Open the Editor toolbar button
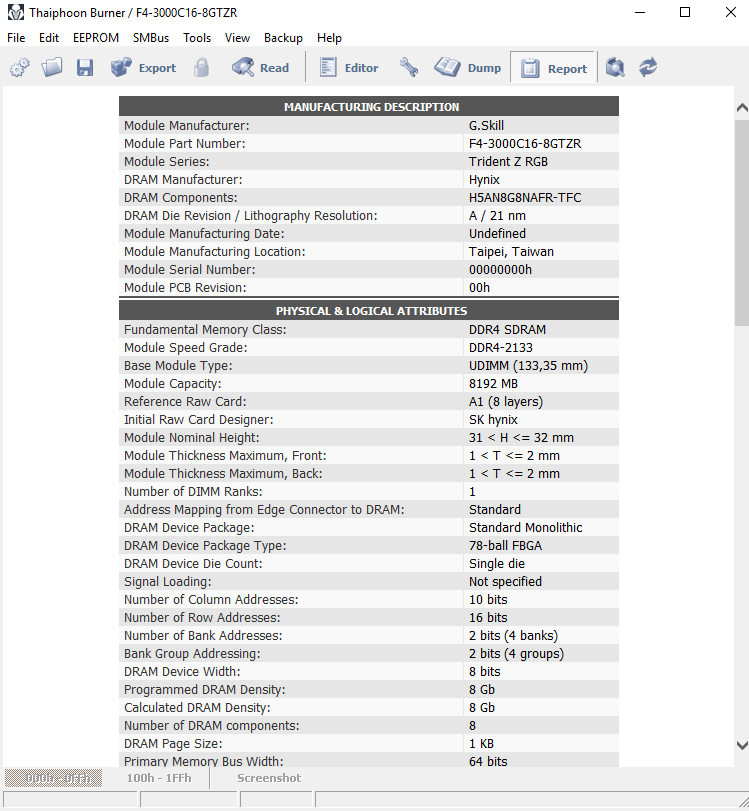This screenshot has width=749, height=811. (x=348, y=68)
